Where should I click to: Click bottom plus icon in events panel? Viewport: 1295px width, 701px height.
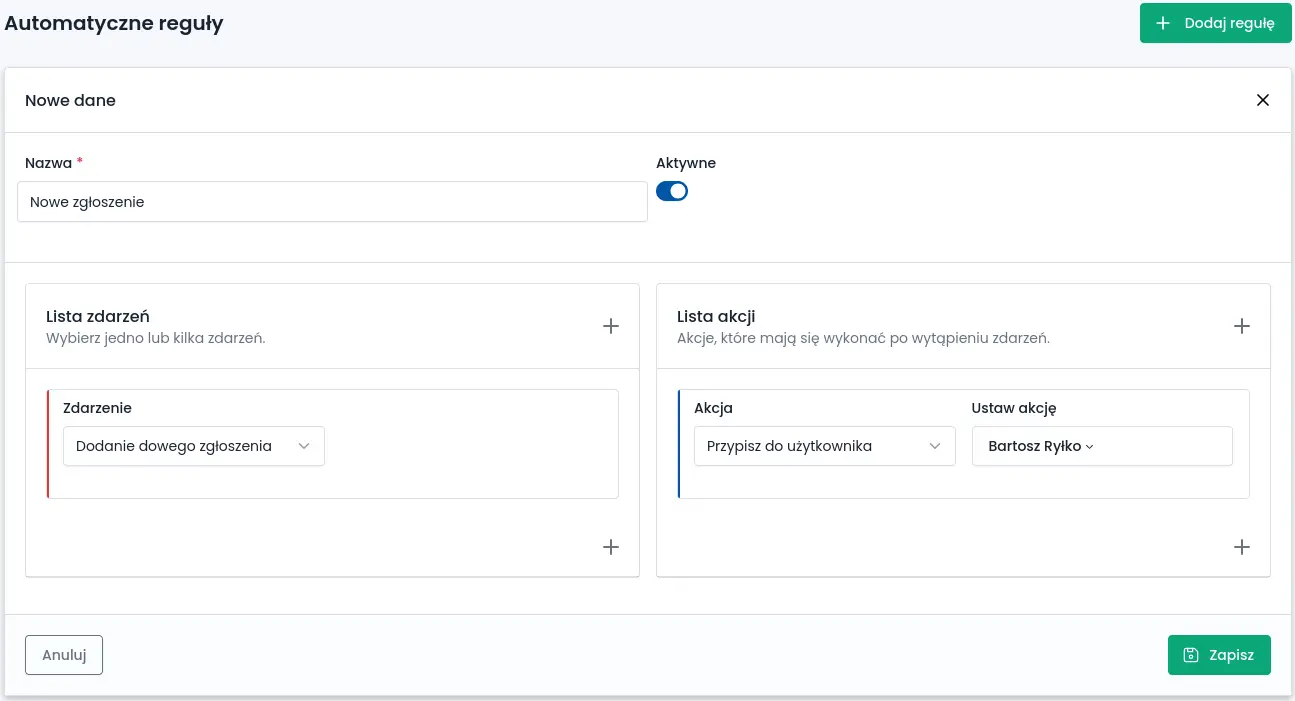(611, 547)
